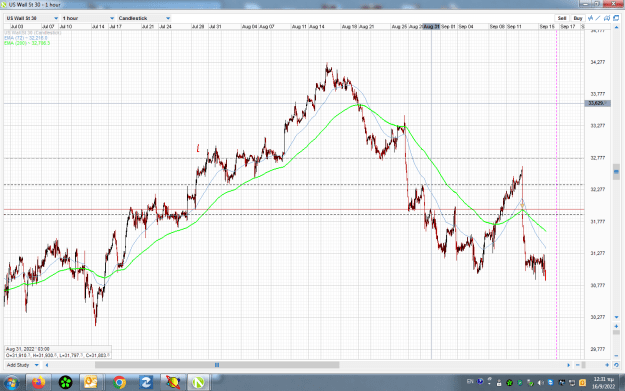Click the US Wall St 30 (Candlestick) legend label

coord(33,33)
